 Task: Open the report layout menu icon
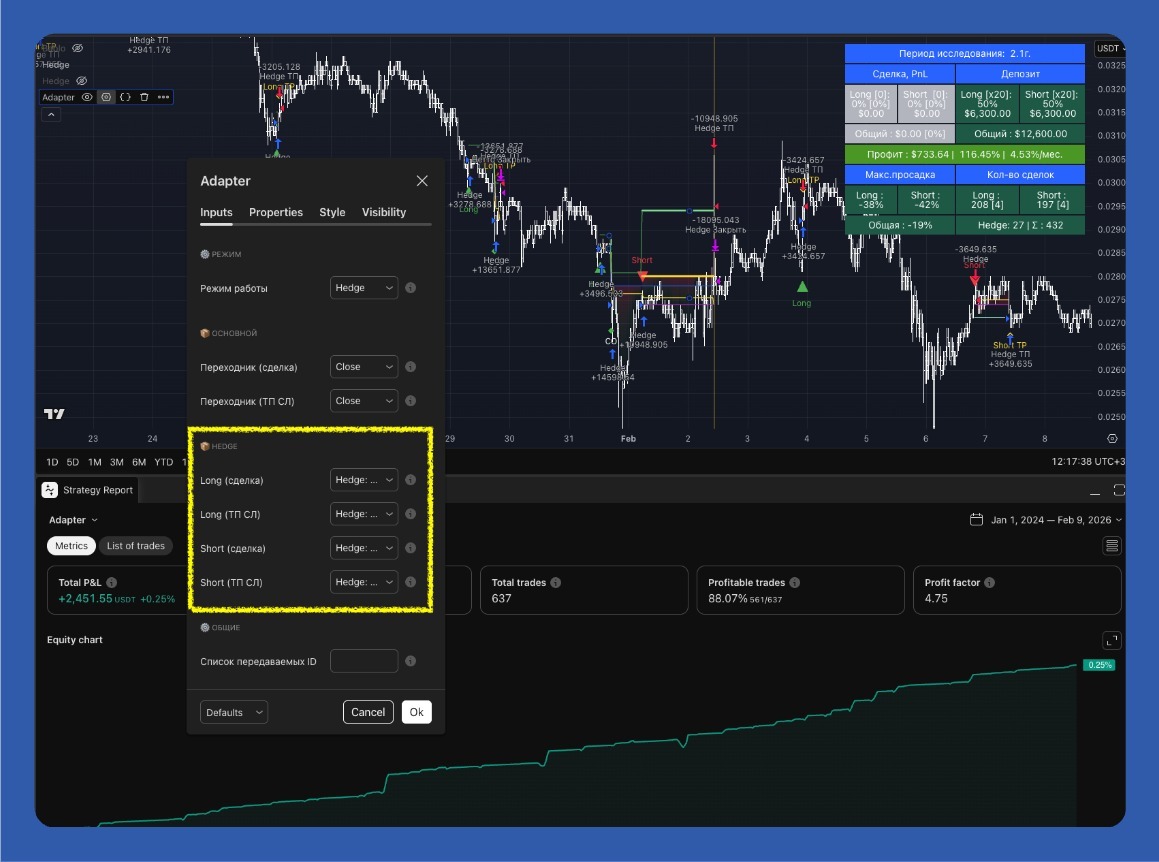click(x=1112, y=546)
